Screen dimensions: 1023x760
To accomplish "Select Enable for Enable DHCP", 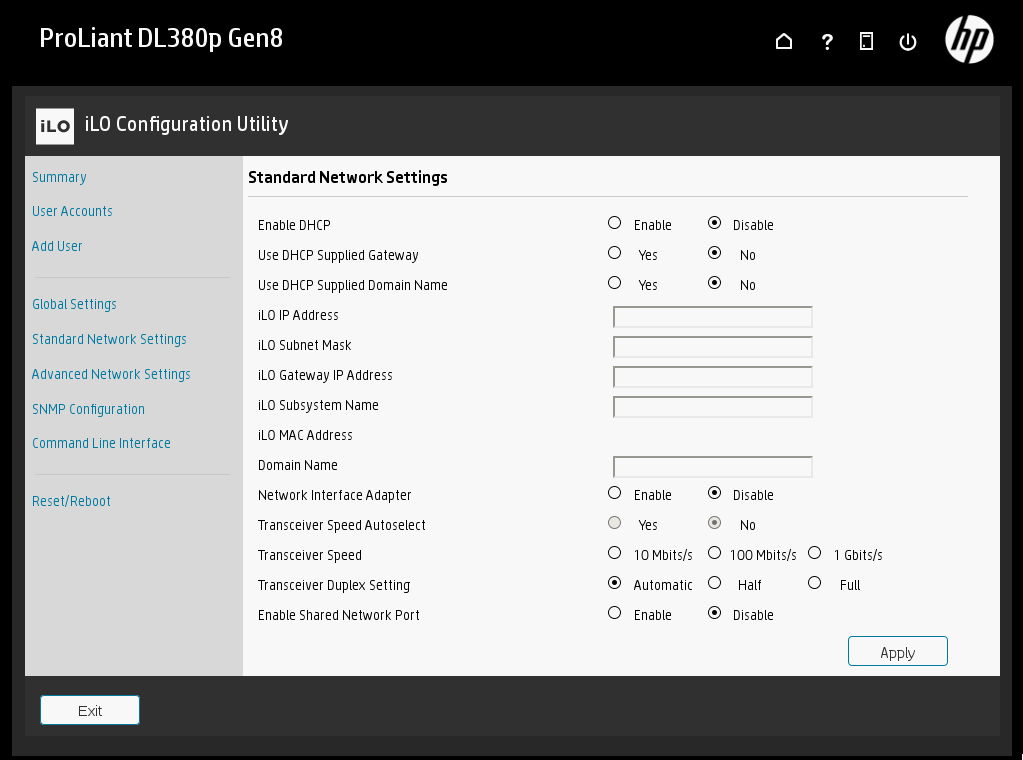I will tap(614, 223).
